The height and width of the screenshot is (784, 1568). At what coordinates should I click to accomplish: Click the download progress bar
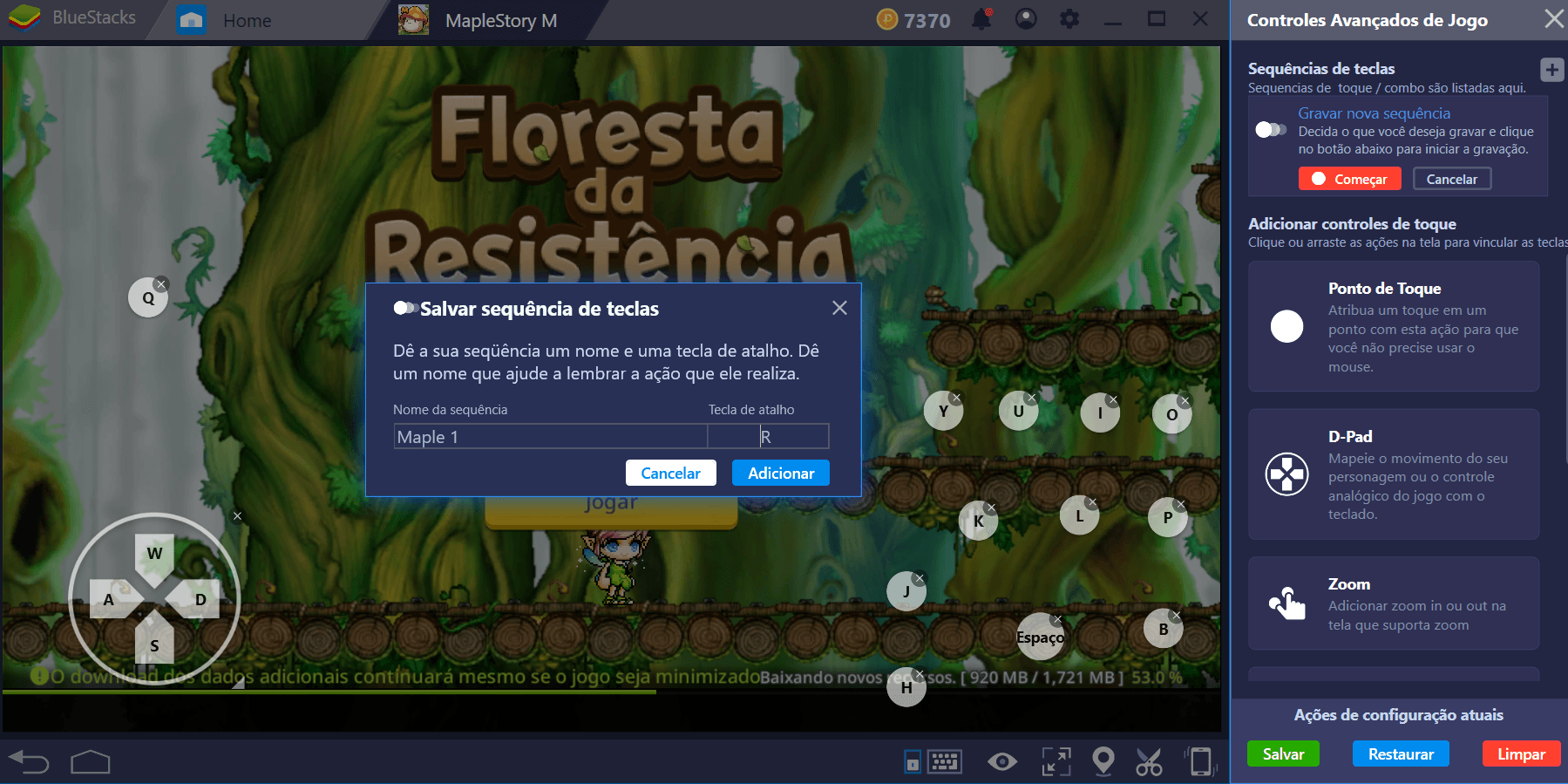(x=610, y=692)
